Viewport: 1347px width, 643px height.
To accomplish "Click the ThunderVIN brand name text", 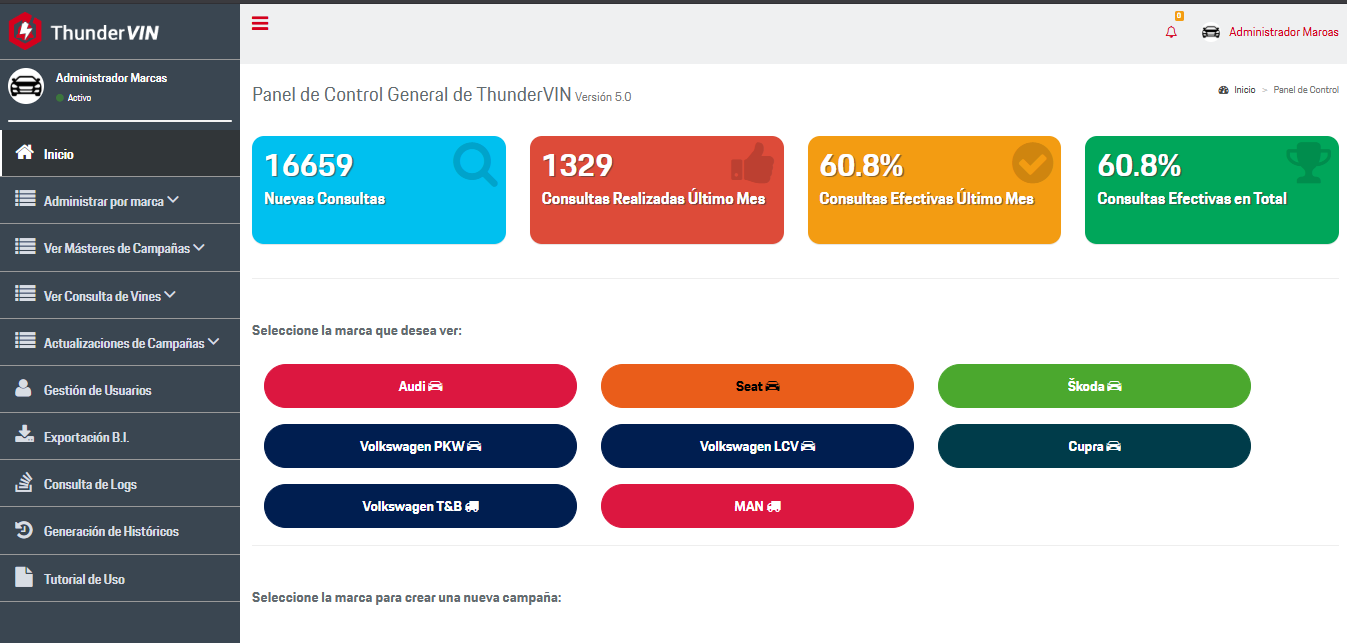I will (x=104, y=33).
